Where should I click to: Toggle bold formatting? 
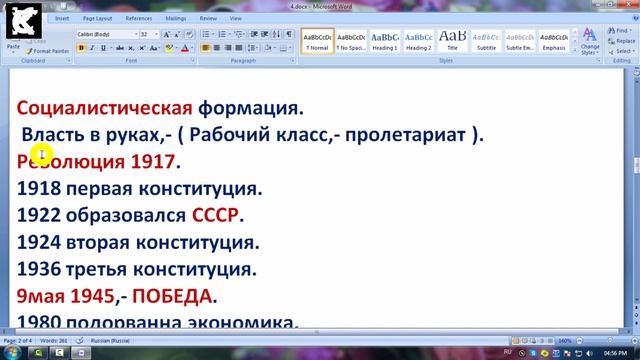tap(81, 48)
